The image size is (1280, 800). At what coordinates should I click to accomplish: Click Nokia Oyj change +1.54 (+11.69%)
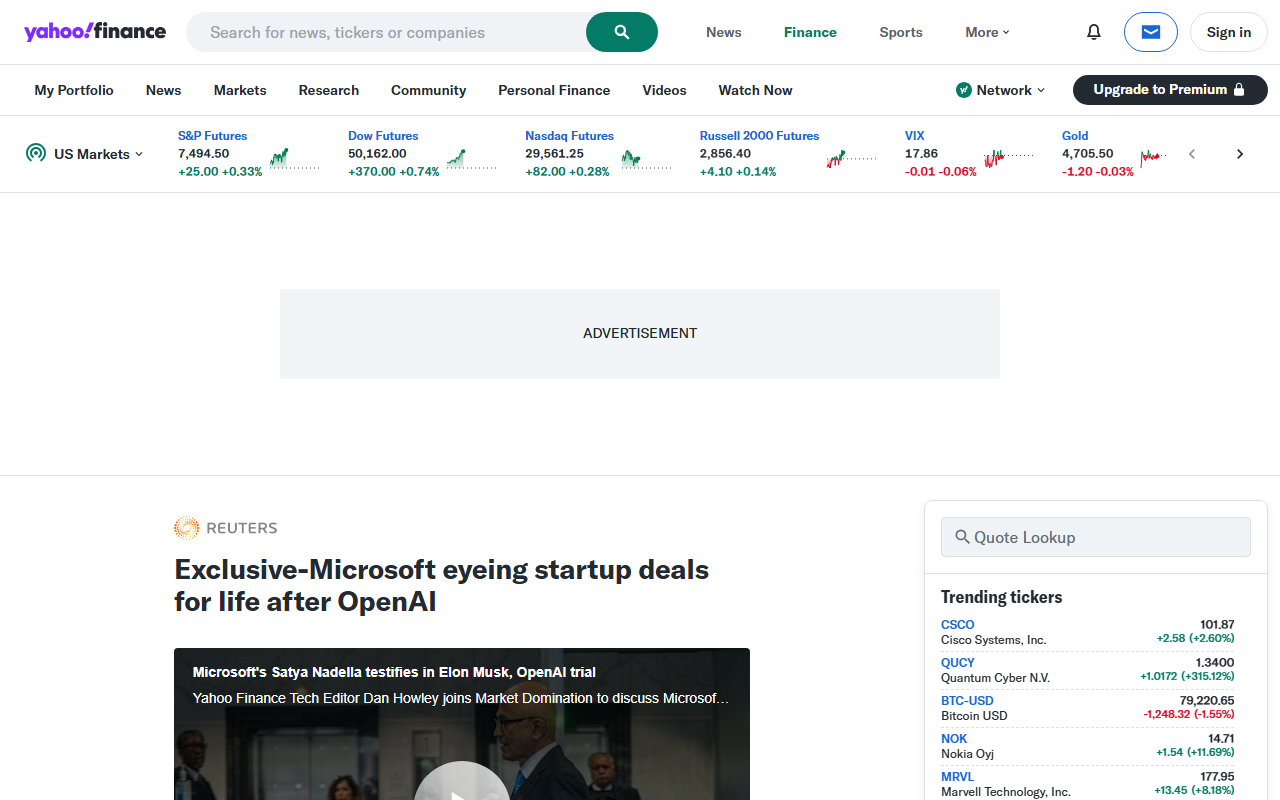pos(1195,752)
